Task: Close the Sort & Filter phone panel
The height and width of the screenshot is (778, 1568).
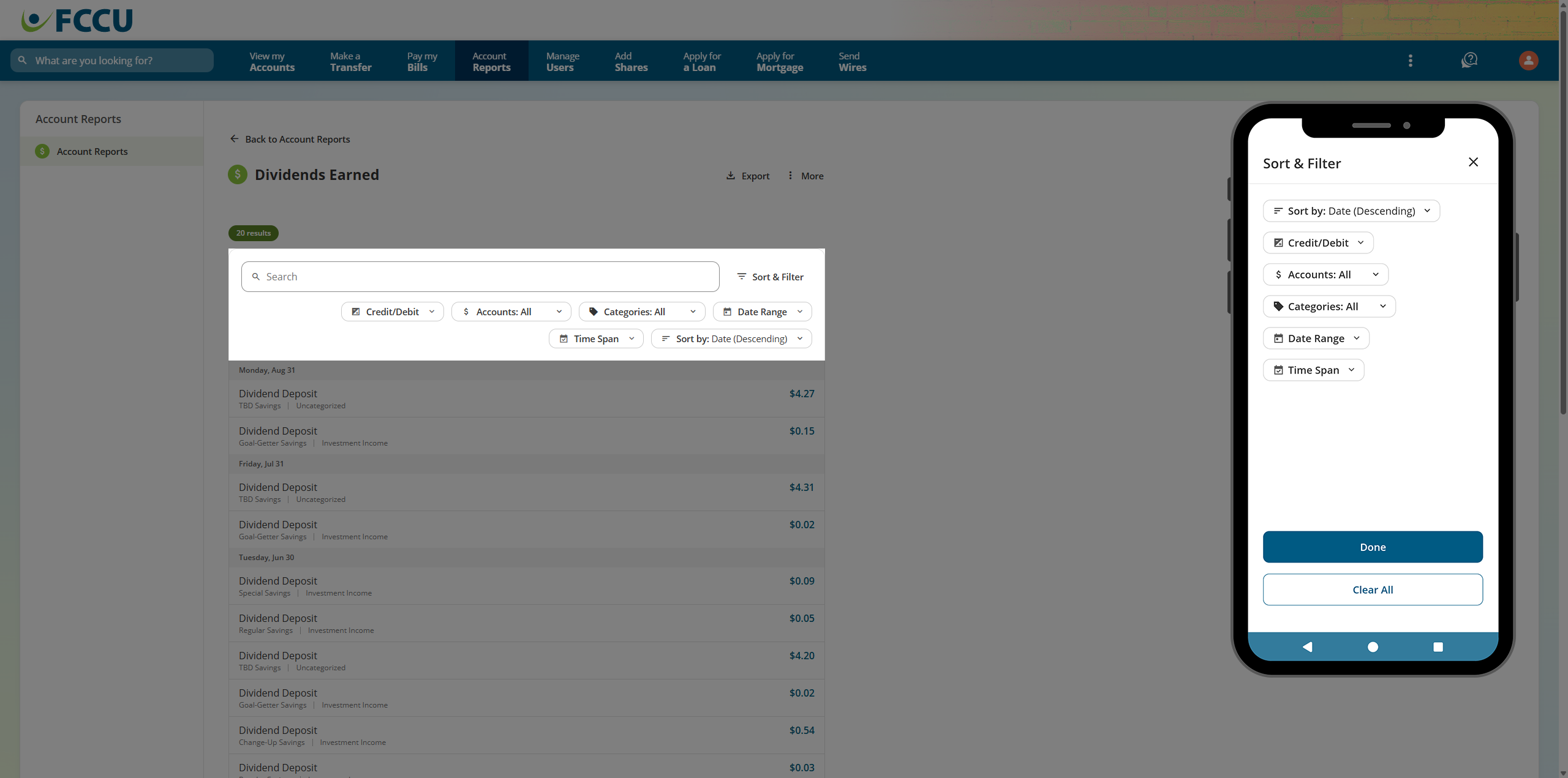Action: click(1474, 162)
